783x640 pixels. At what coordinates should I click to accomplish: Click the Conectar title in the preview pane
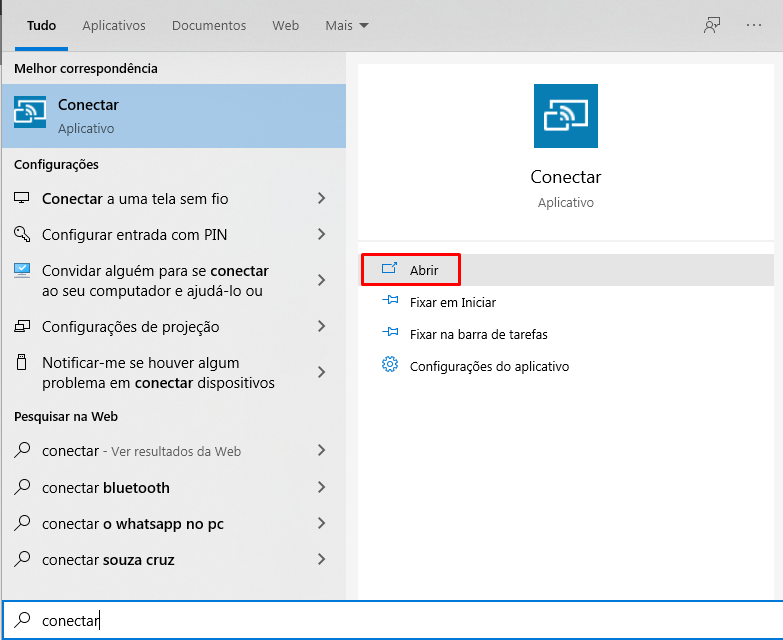[x=566, y=177]
